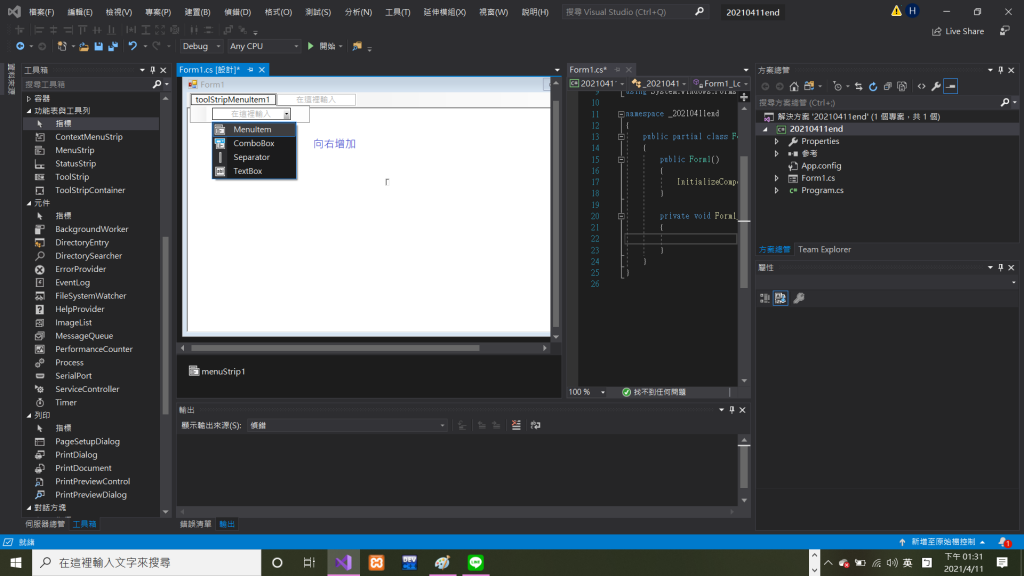Select Separator from the dropdown list
Image resolution: width=1024 pixels, height=576 pixels.
(254, 157)
